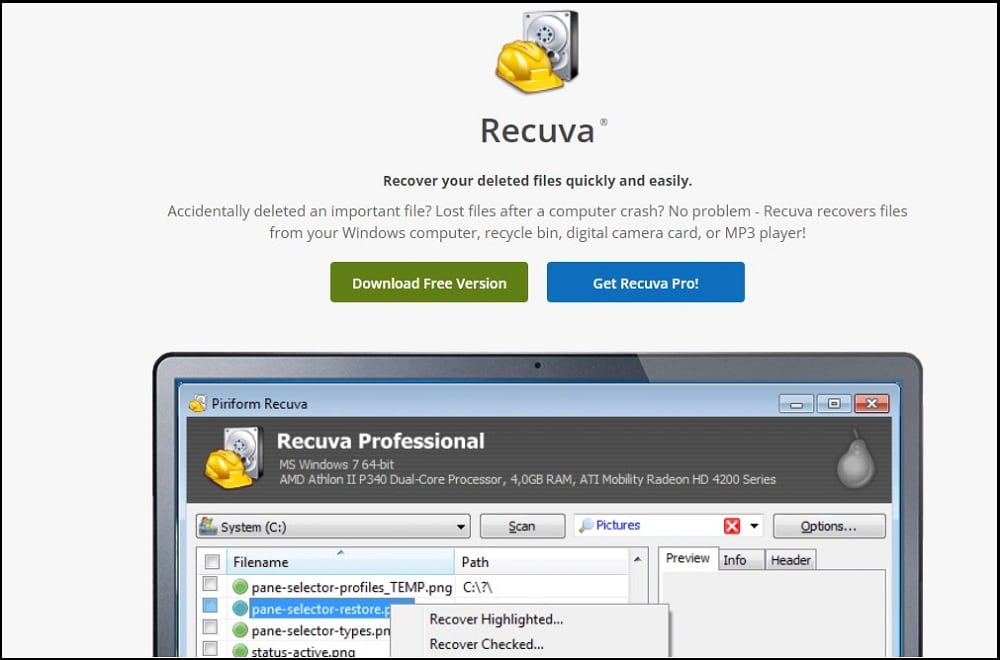Select the status-active.png filename
This screenshot has height=660, width=1000.
304,652
